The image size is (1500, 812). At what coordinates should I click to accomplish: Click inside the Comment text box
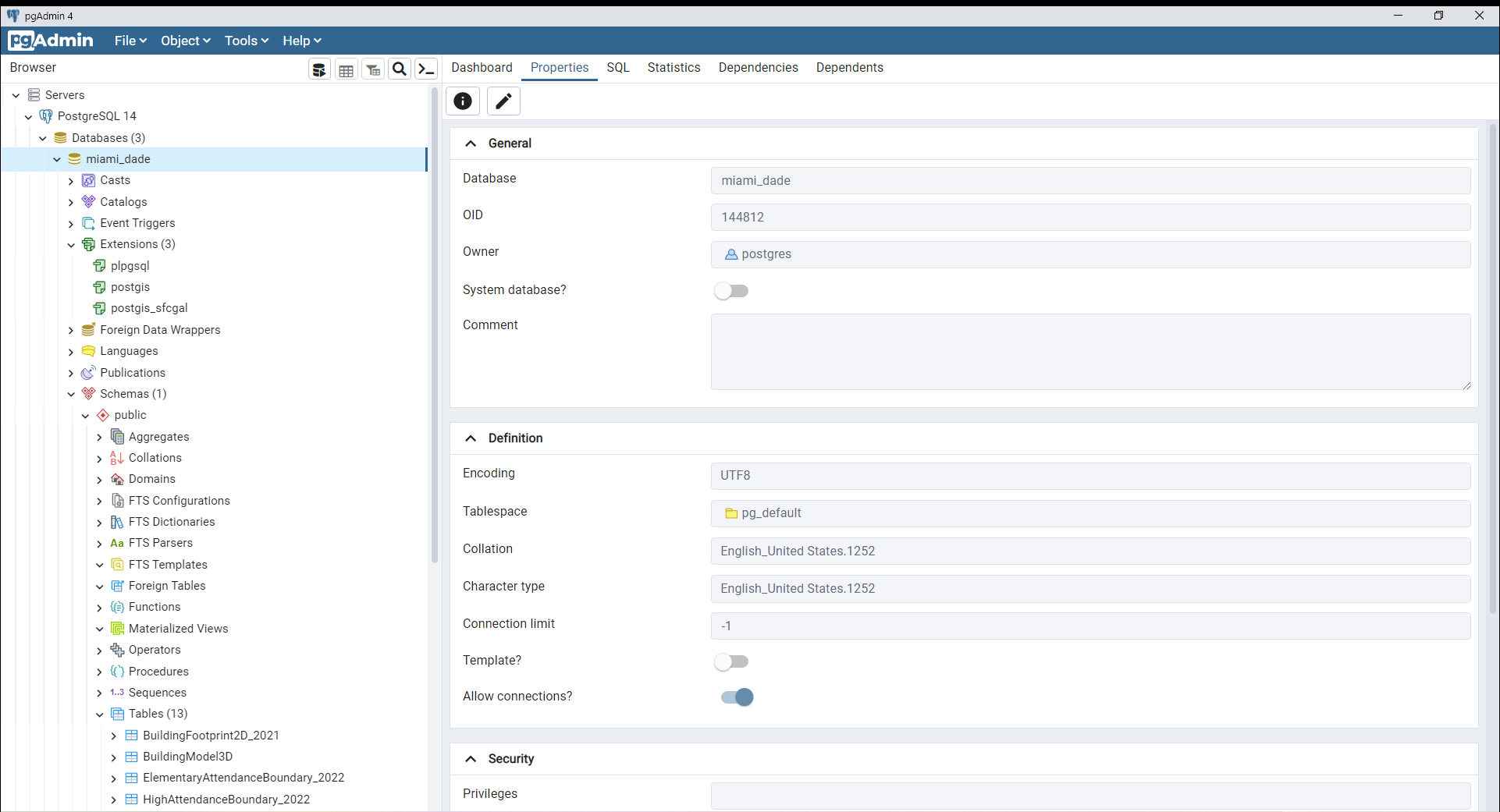point(1089,352)
